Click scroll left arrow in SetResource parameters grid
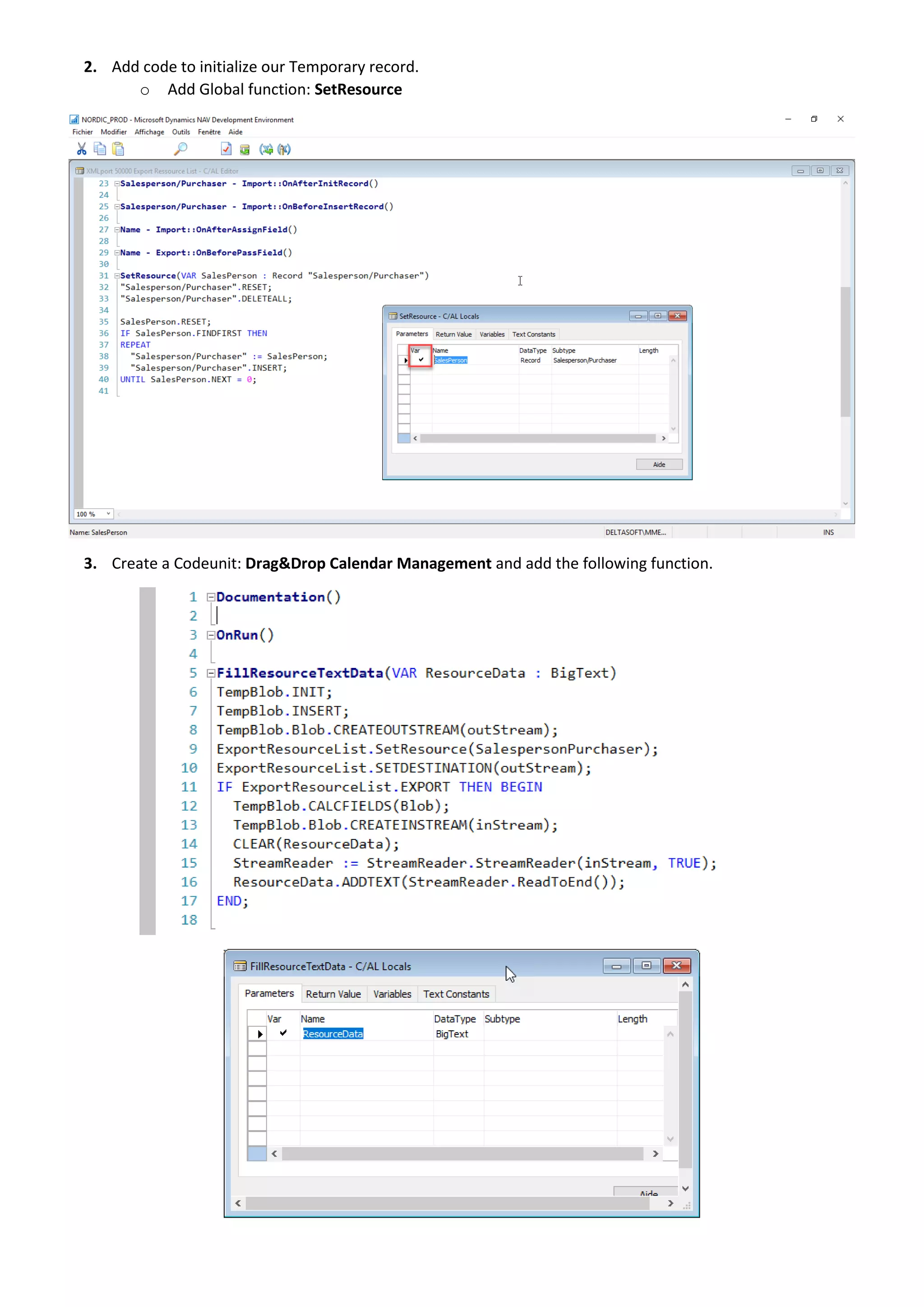Screen dimensions: 924x1307 (x=416, y=438)
